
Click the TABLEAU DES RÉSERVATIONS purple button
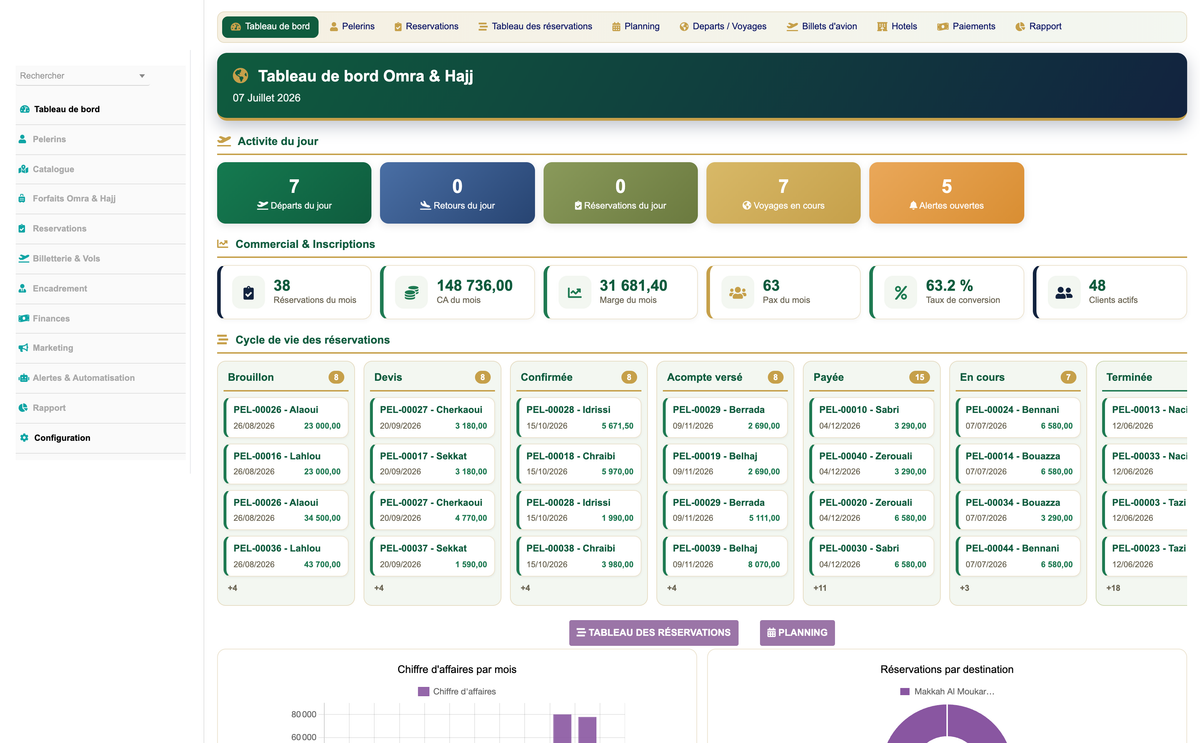click(654, 633)
